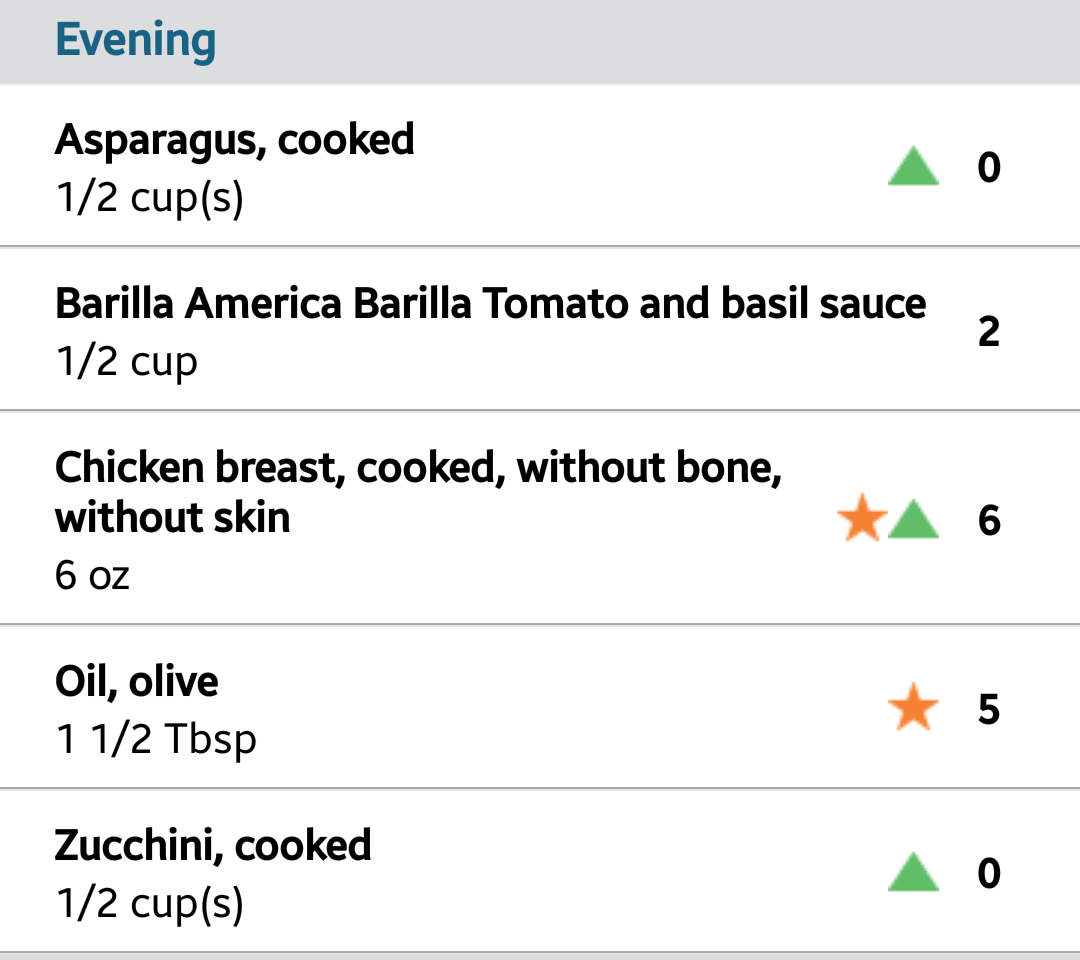This screenshot has height=960, width=1080.
Task: Tap the green triangle beside Zucchini
Action: click(x=913, y=874)
